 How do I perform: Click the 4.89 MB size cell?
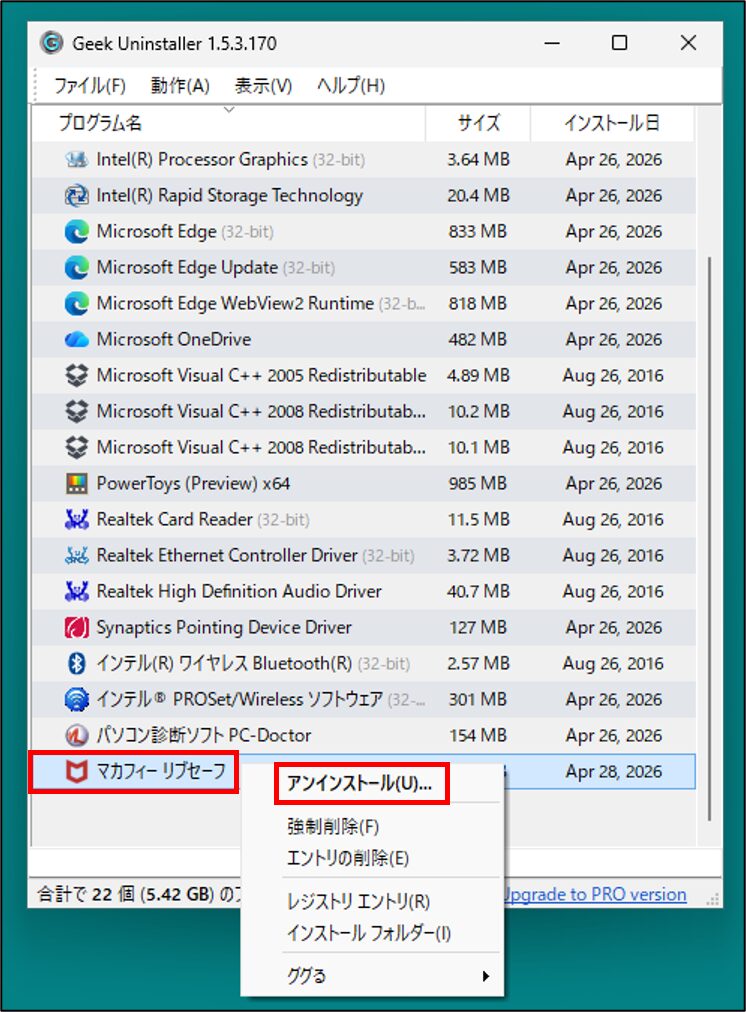point(478,376)
